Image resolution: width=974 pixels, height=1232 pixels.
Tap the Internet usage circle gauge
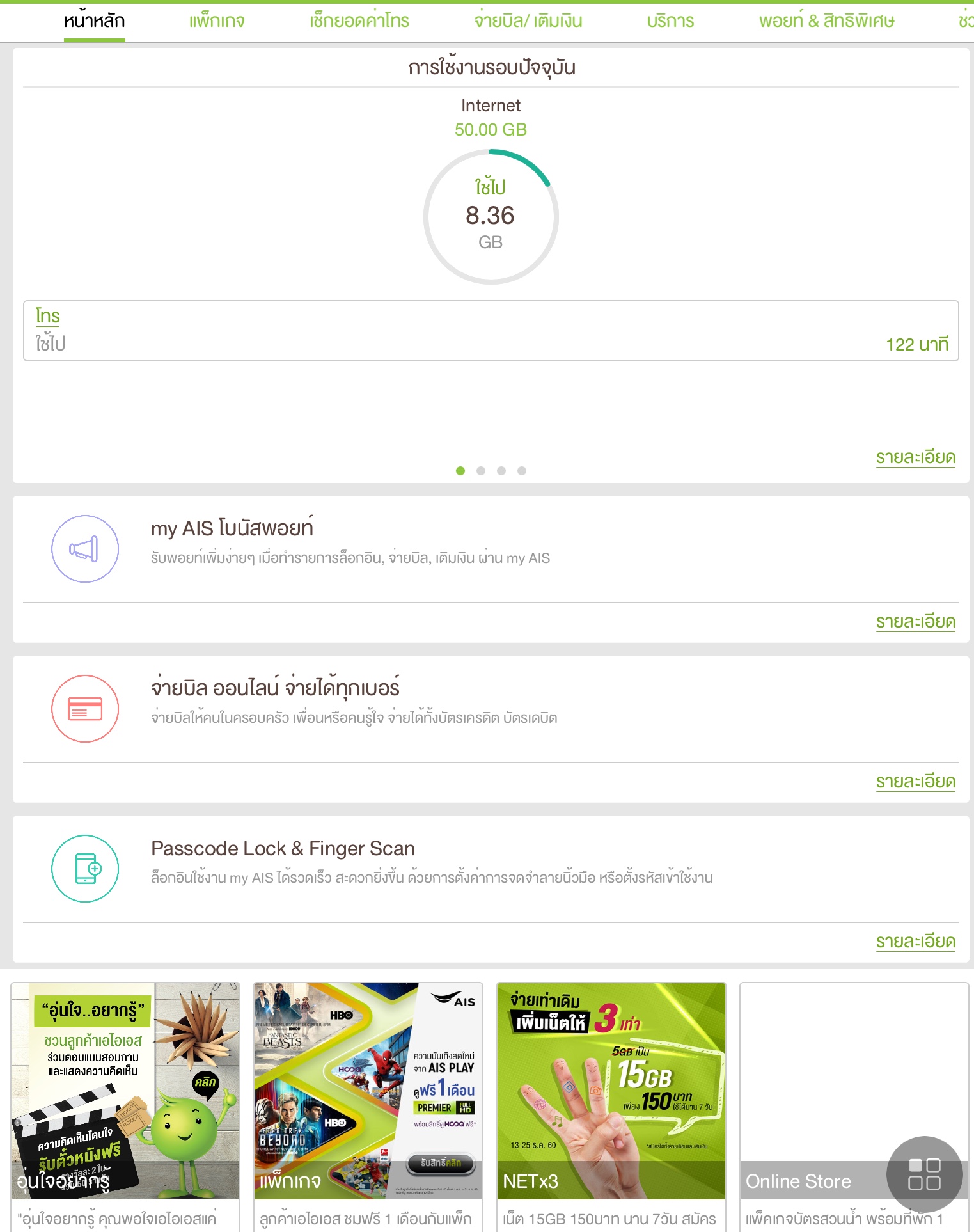491,217
